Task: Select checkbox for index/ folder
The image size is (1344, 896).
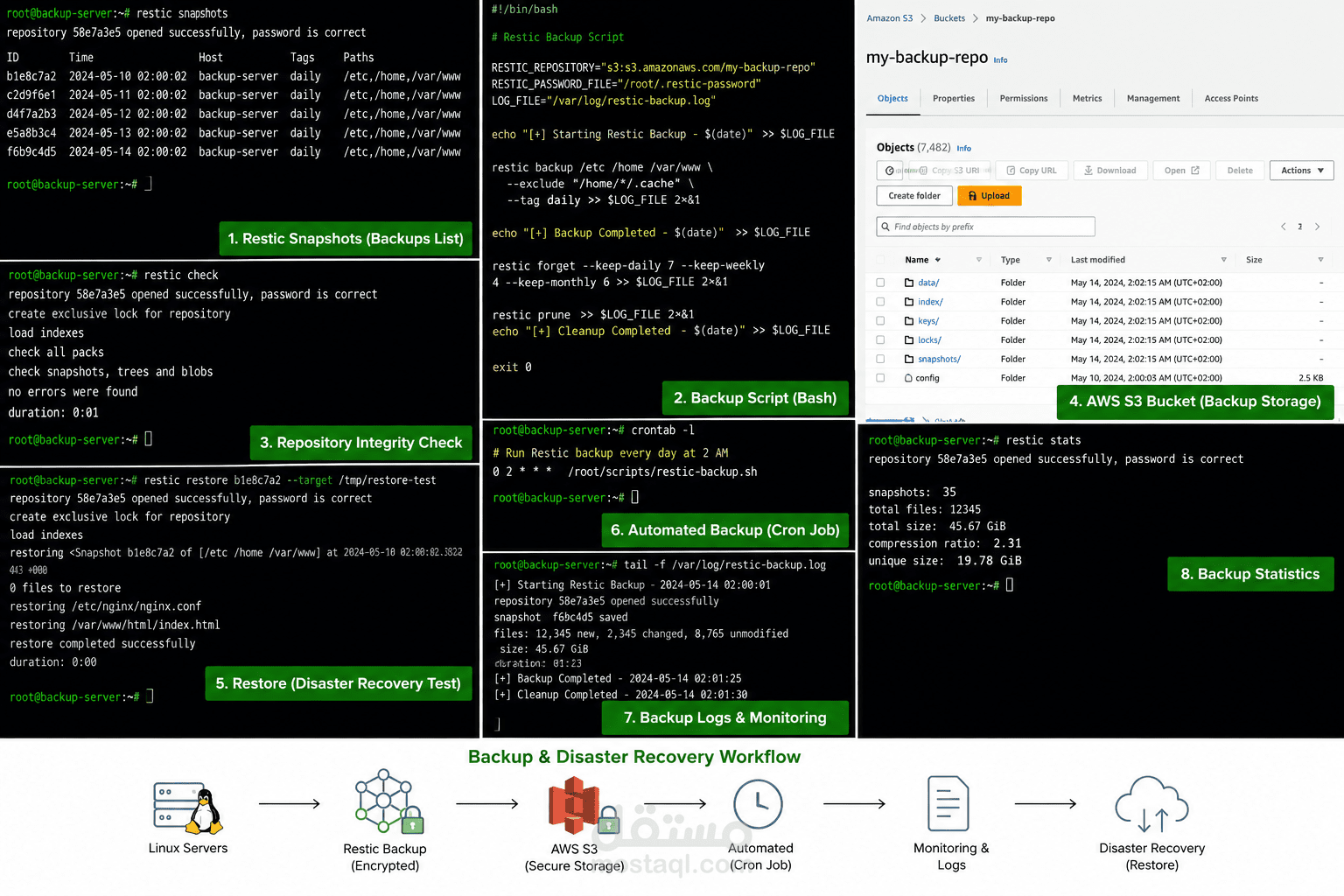Action: pos(880,302)
